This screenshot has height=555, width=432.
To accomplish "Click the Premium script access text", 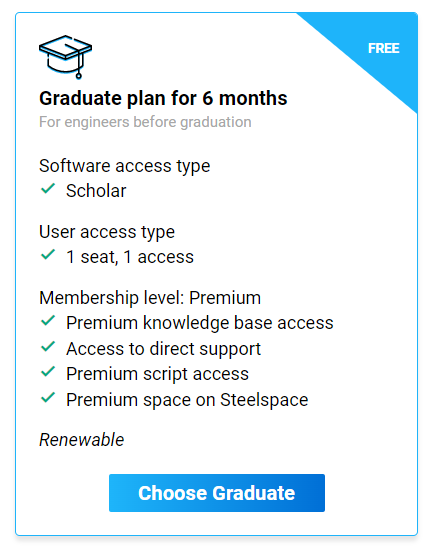I will 158,374.
